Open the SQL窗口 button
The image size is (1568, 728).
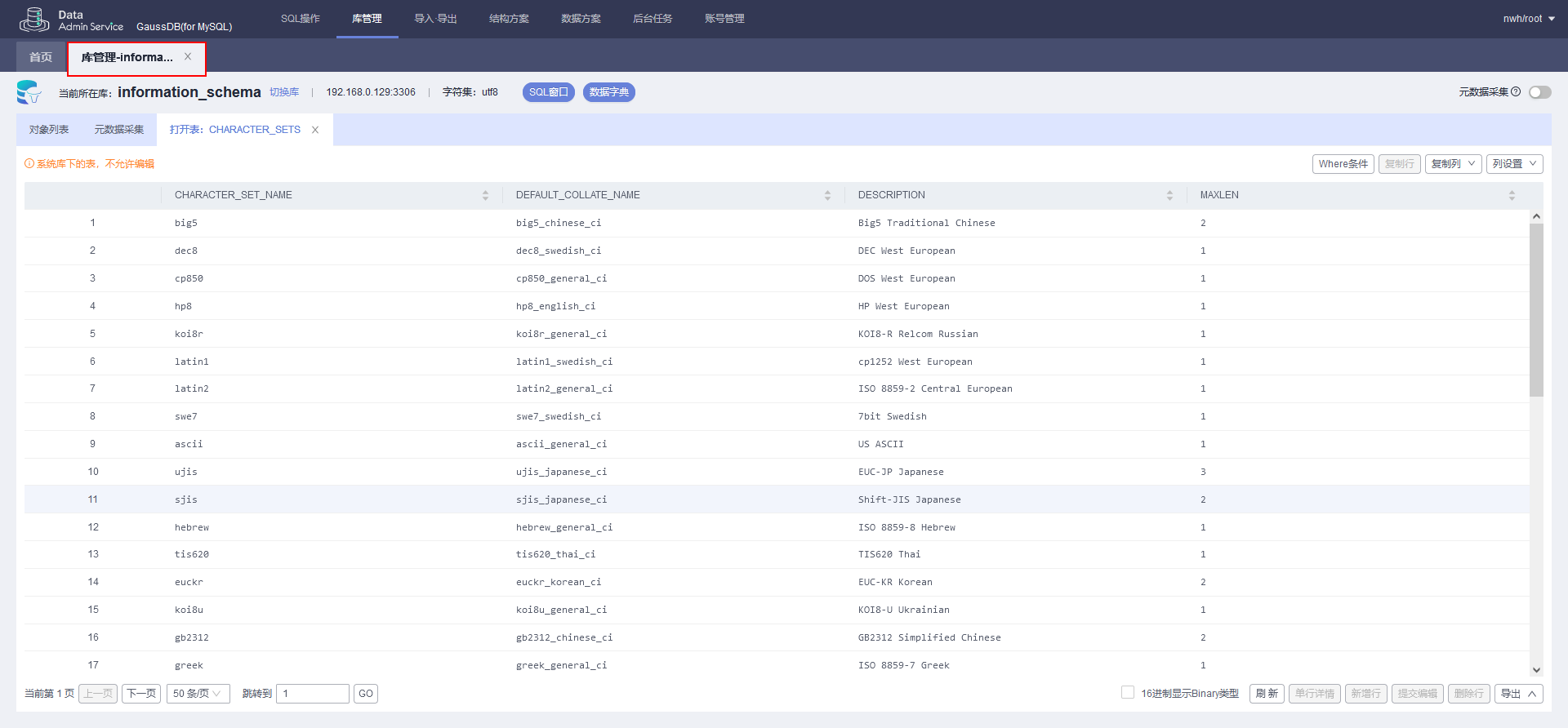(549, 92)
